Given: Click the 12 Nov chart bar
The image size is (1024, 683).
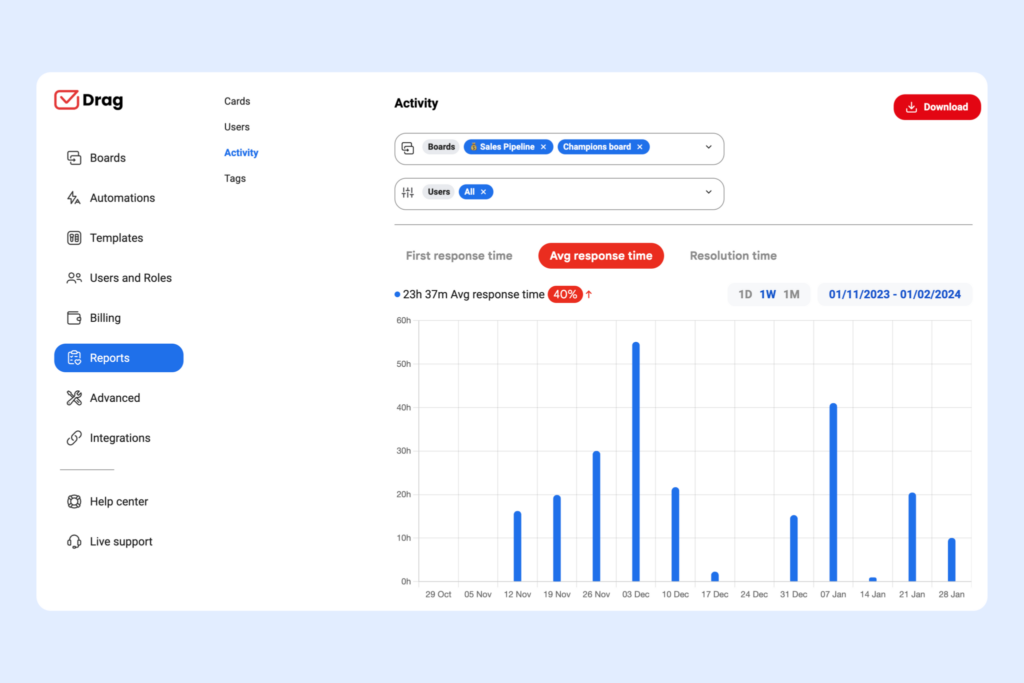Looking at the screenshot, I should [x=517, y=546].
